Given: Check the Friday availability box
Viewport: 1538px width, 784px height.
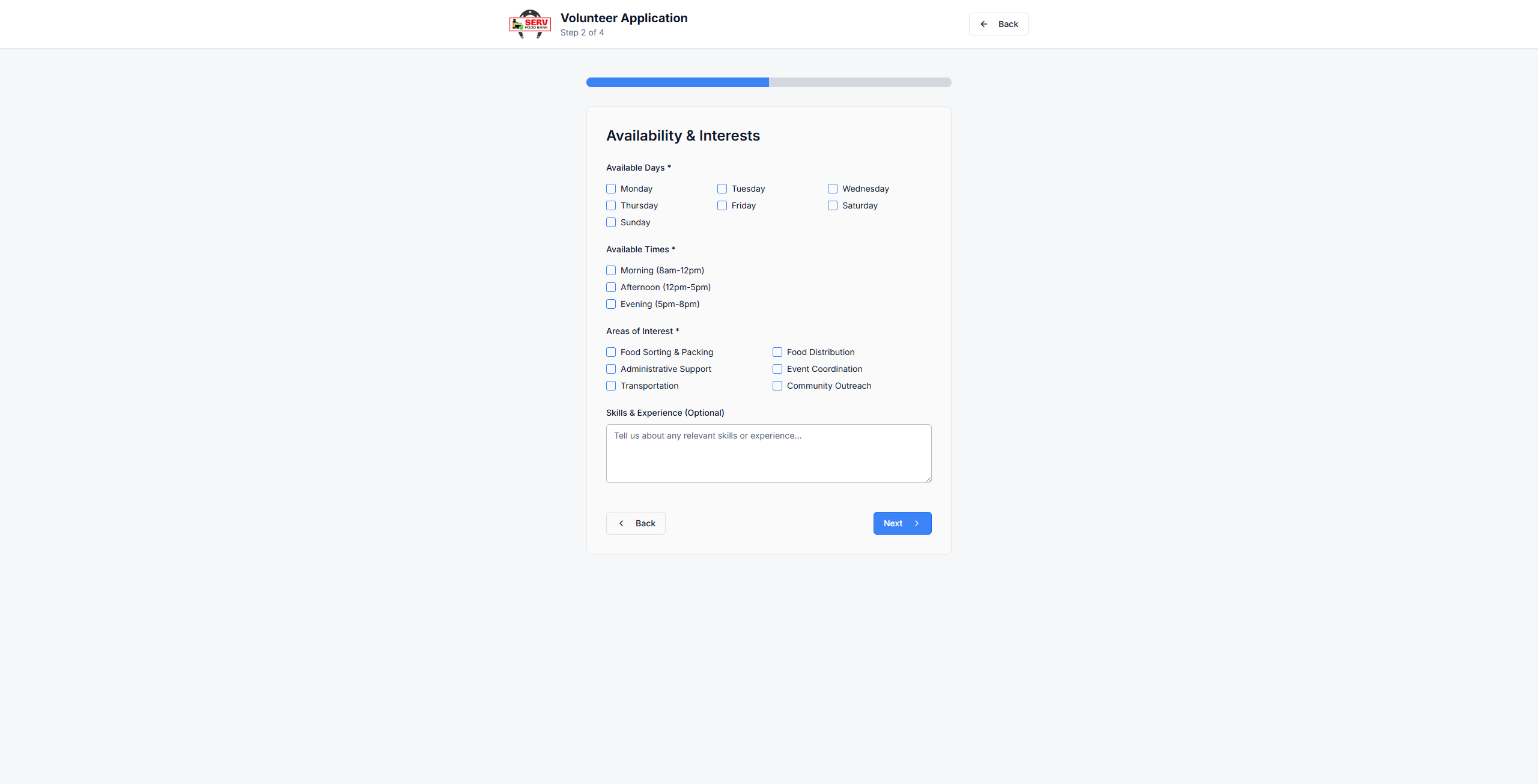Looking at the screenshot, I should (722, 205).
